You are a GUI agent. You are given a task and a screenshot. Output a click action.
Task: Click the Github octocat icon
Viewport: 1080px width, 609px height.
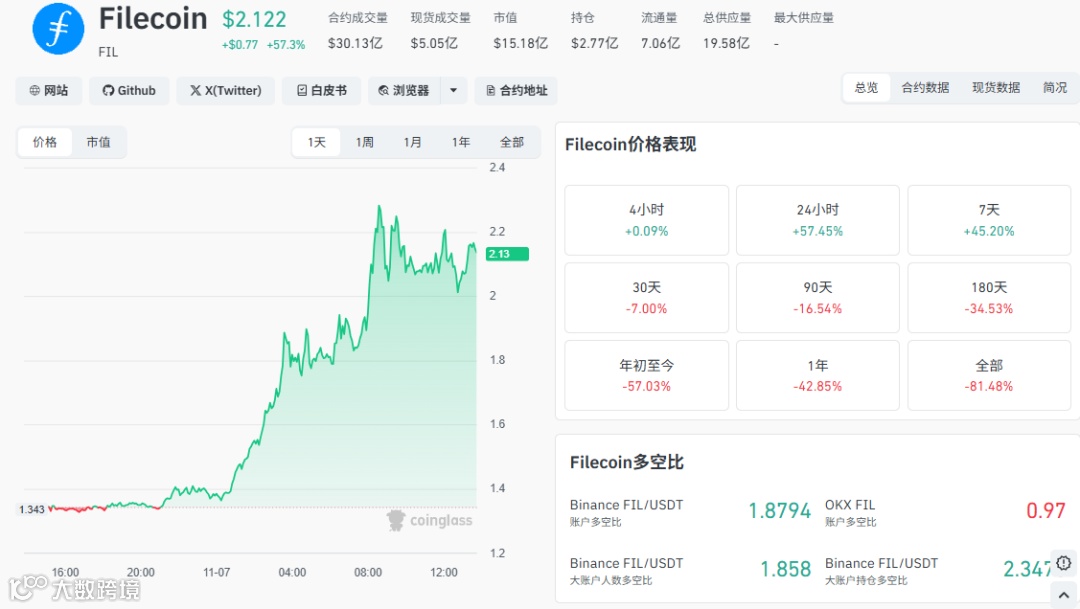[x=108, y=90]
